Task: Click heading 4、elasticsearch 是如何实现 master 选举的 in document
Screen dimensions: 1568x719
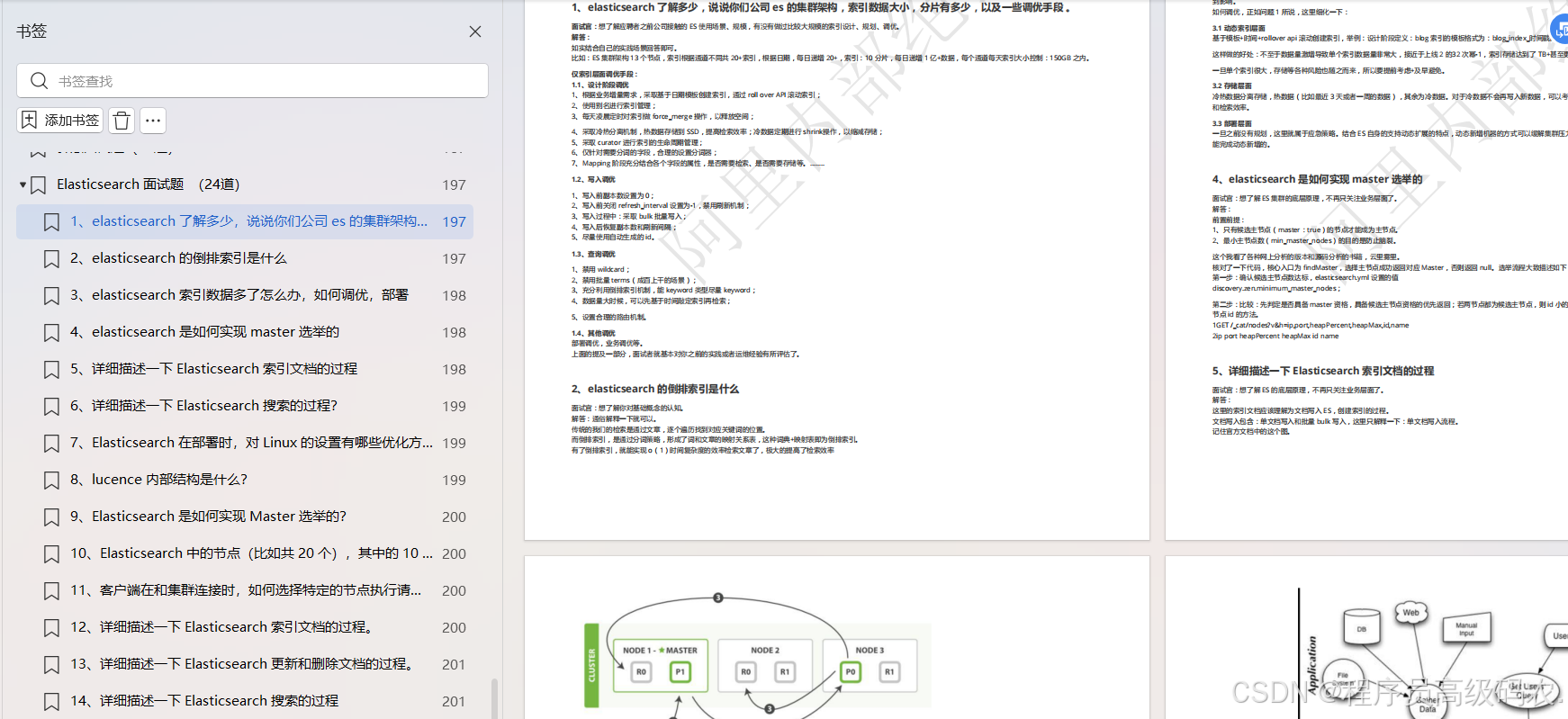Action: (1317, 179)
